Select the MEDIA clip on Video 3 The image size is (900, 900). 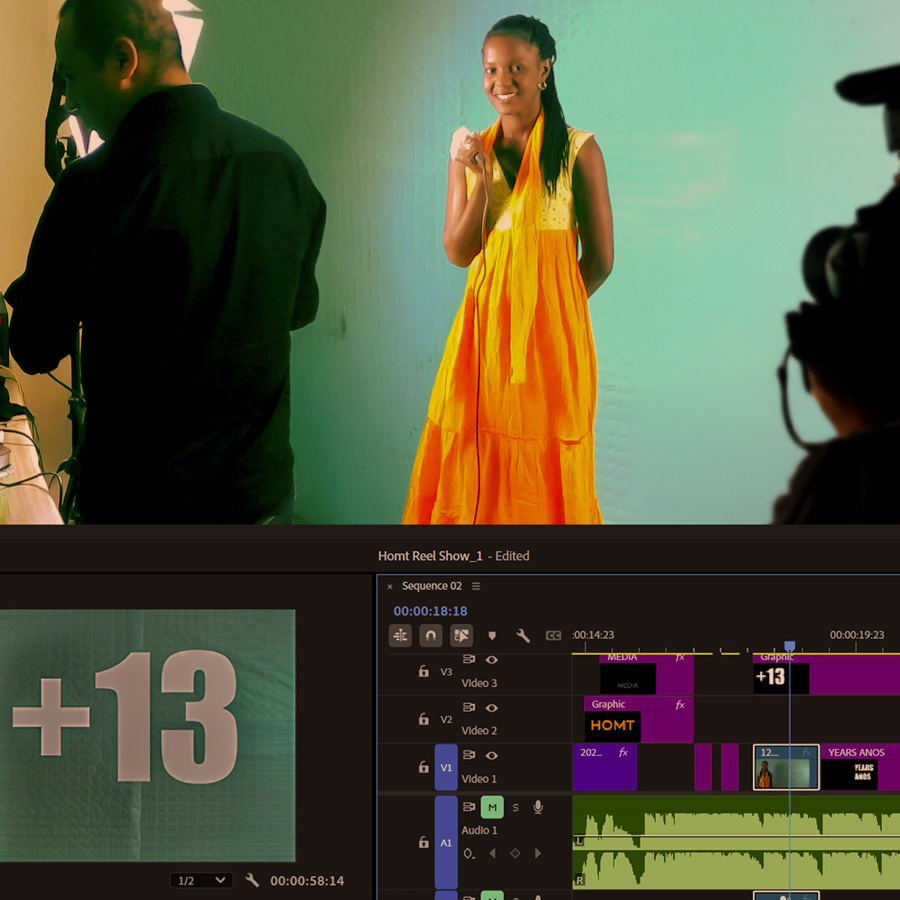click(646, 674)
